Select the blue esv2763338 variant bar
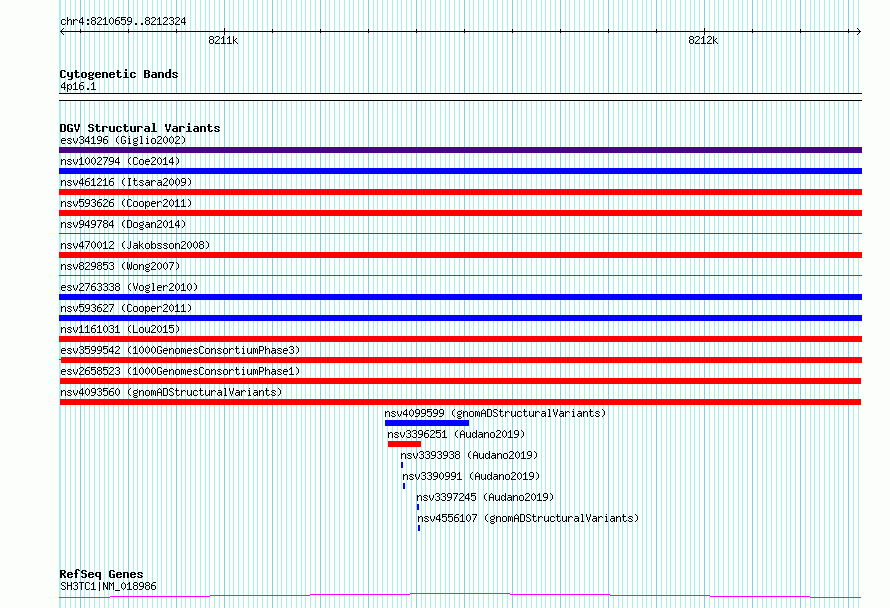 [460, 297]
